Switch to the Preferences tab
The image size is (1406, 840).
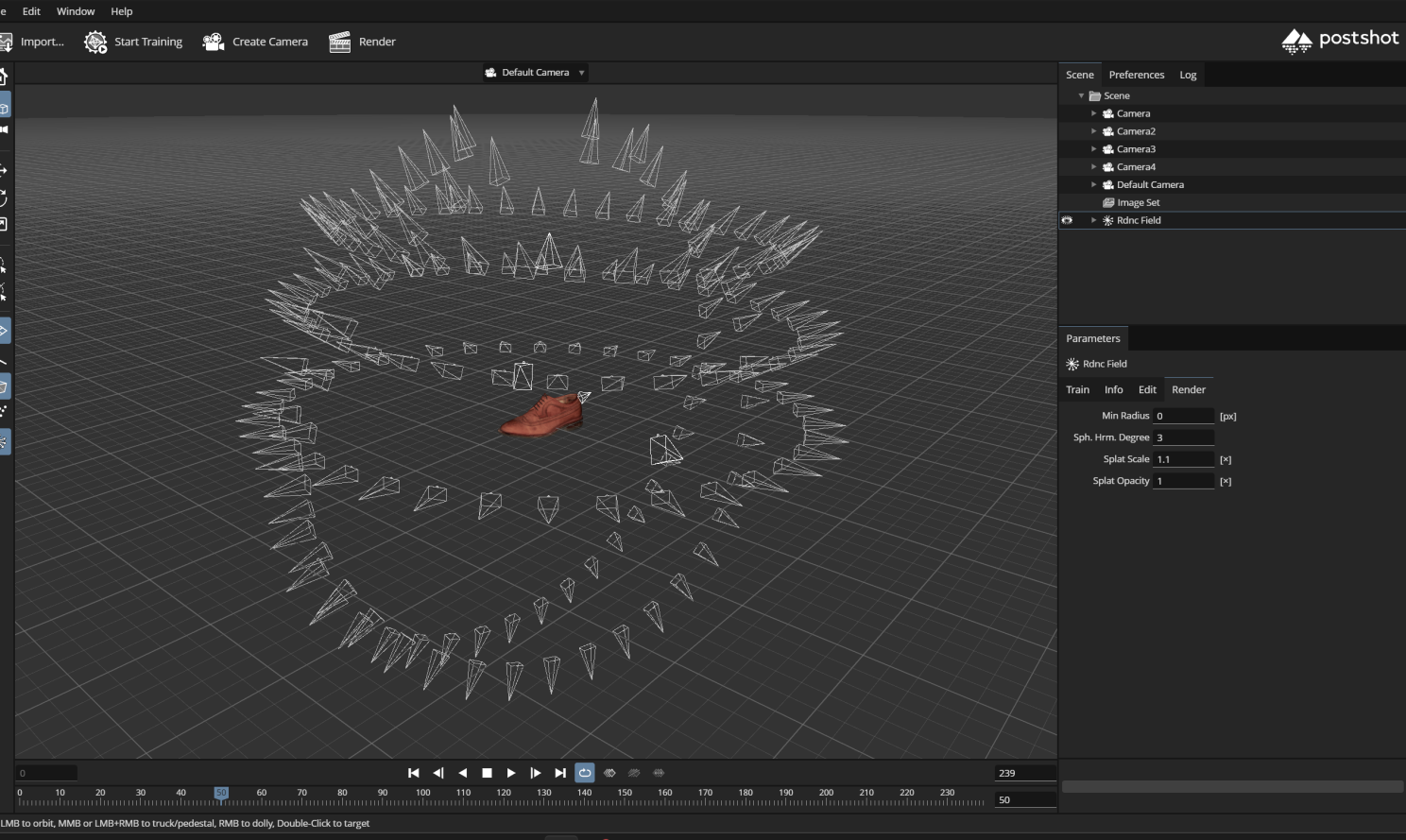[x=1137, y=74]
